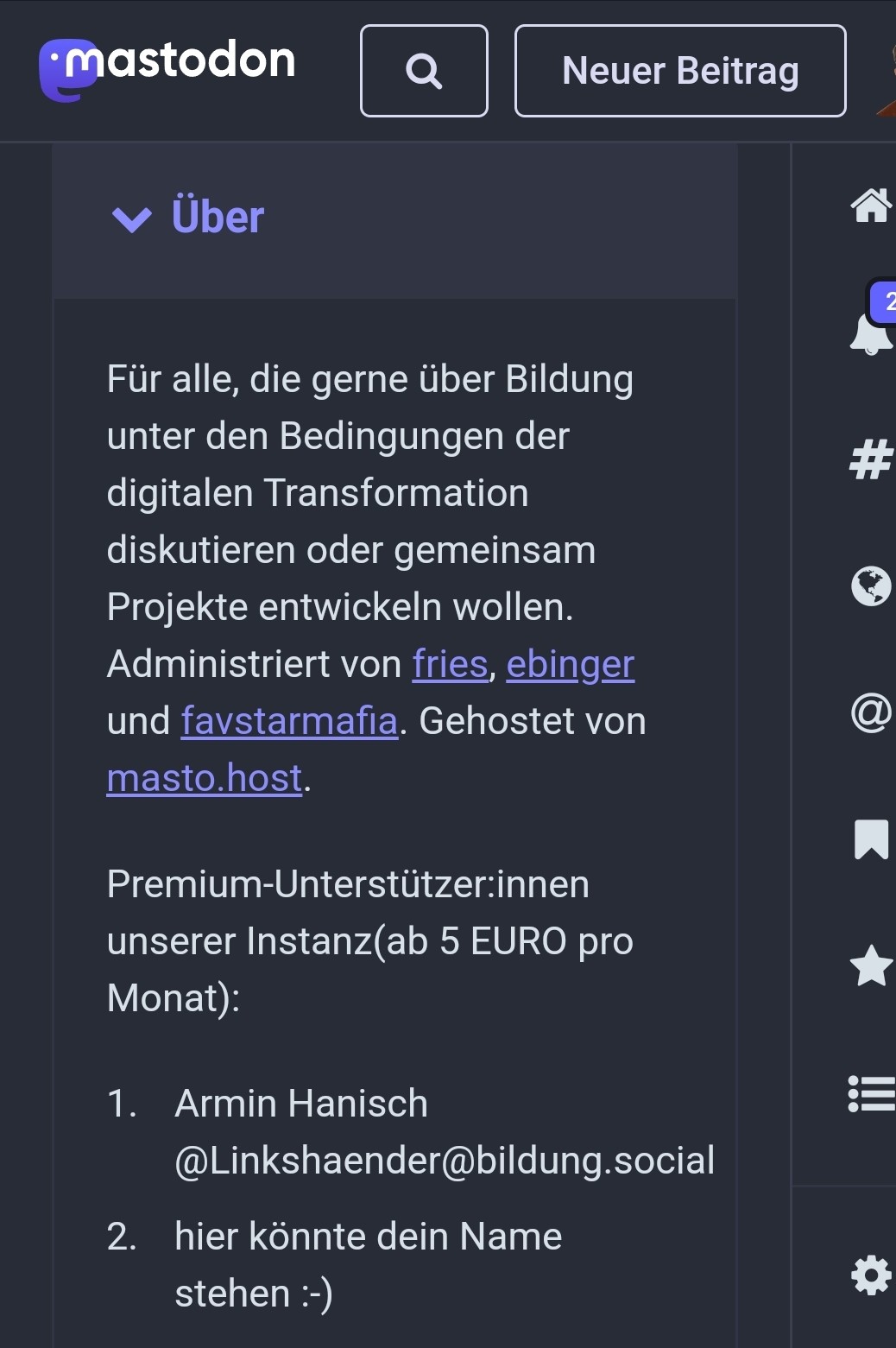Open mentions with the @ icon

(x=871, y=713)
